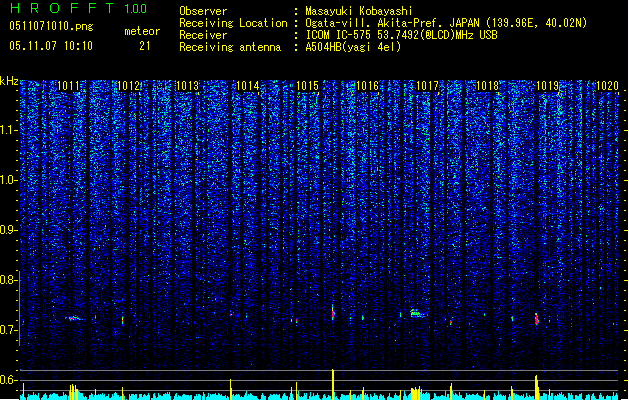
Task: Click the 1.1 kHz axis label
Action: pyautogui.click(x=9, y=130)
